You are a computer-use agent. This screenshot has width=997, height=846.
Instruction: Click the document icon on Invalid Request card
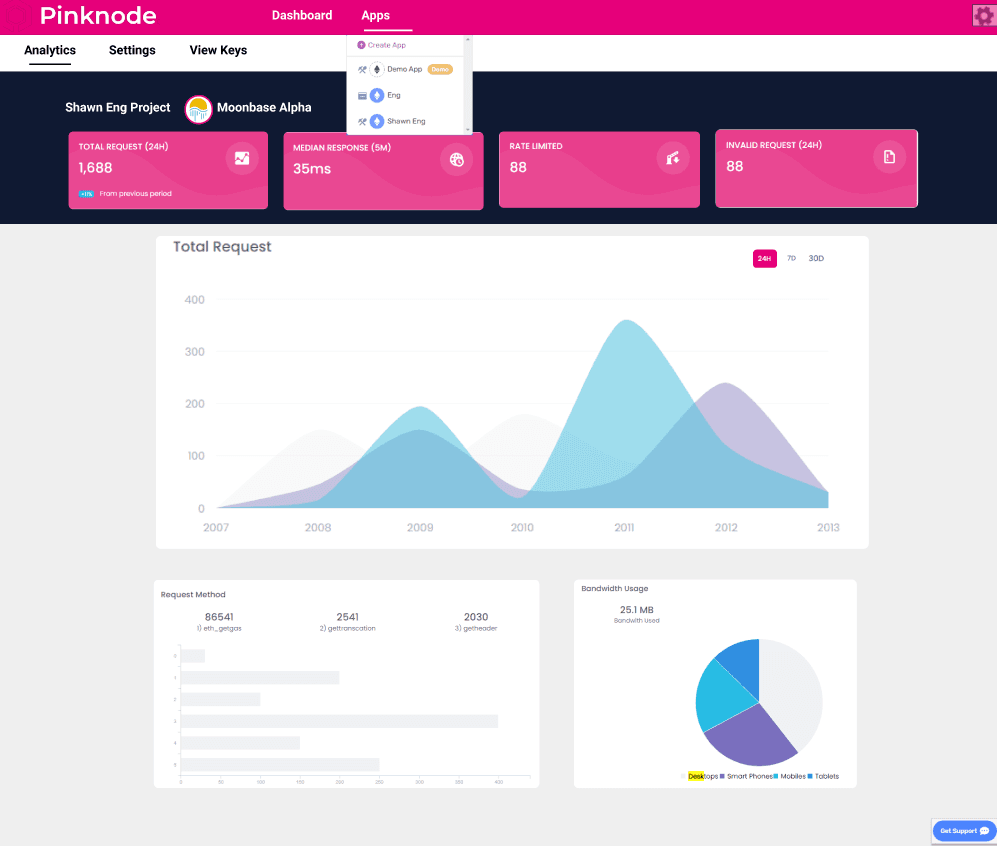click(889, 157)
